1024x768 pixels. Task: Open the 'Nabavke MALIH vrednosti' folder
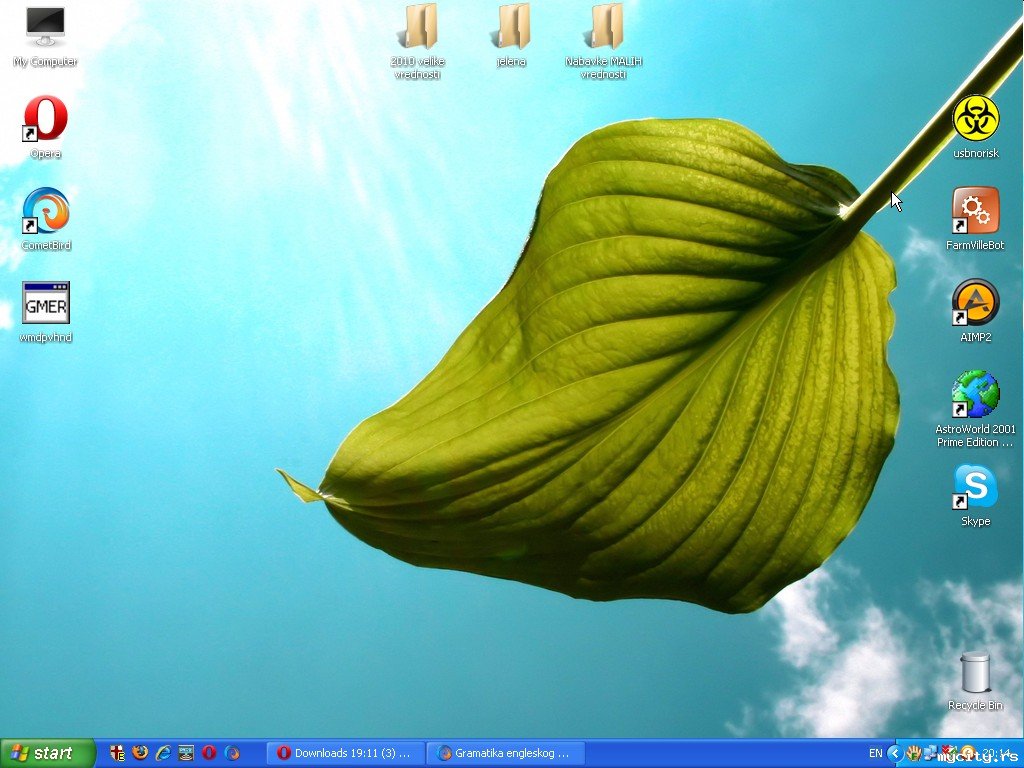(603, 27)
